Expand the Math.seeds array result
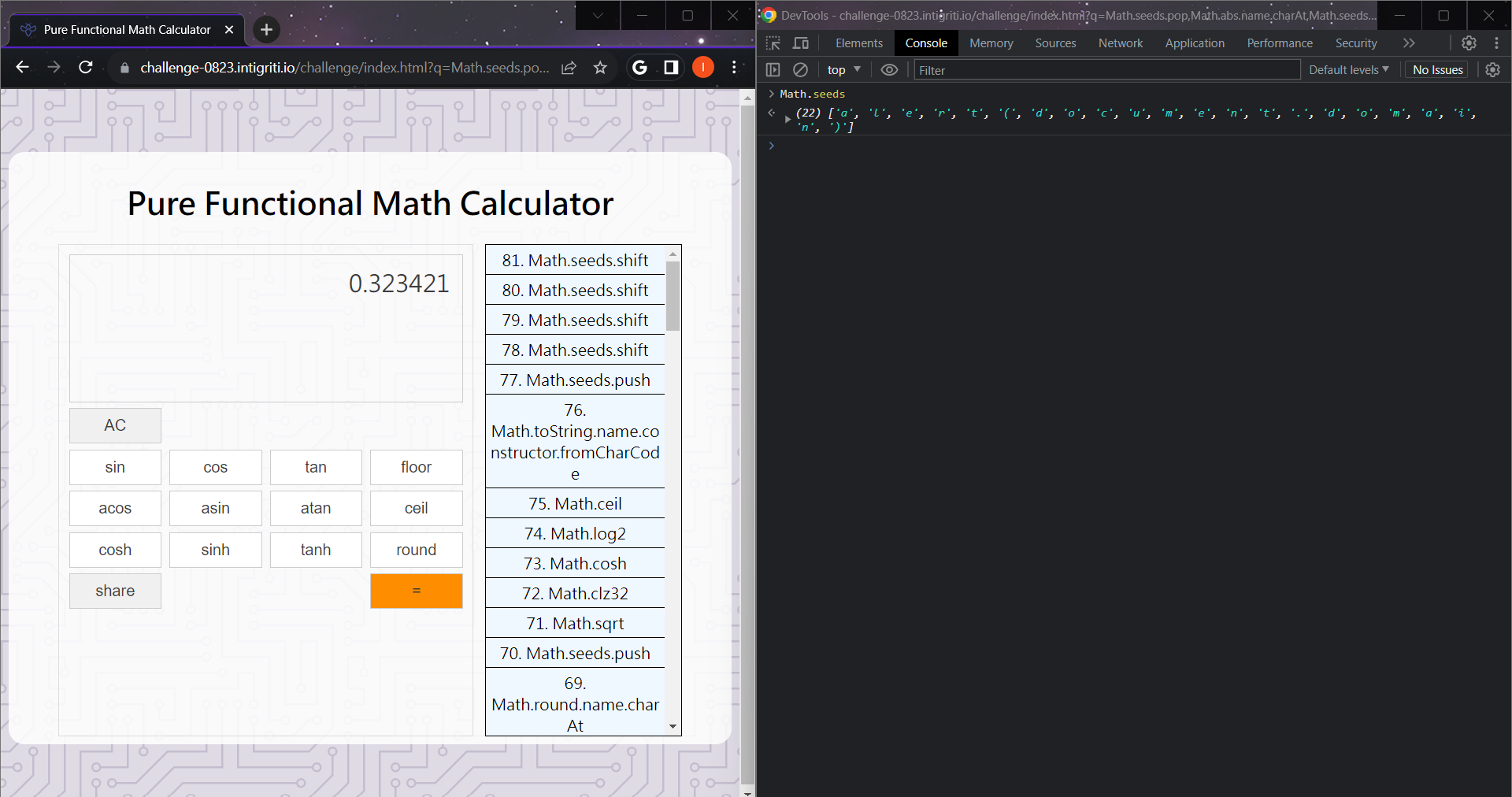 pos(787,120)
